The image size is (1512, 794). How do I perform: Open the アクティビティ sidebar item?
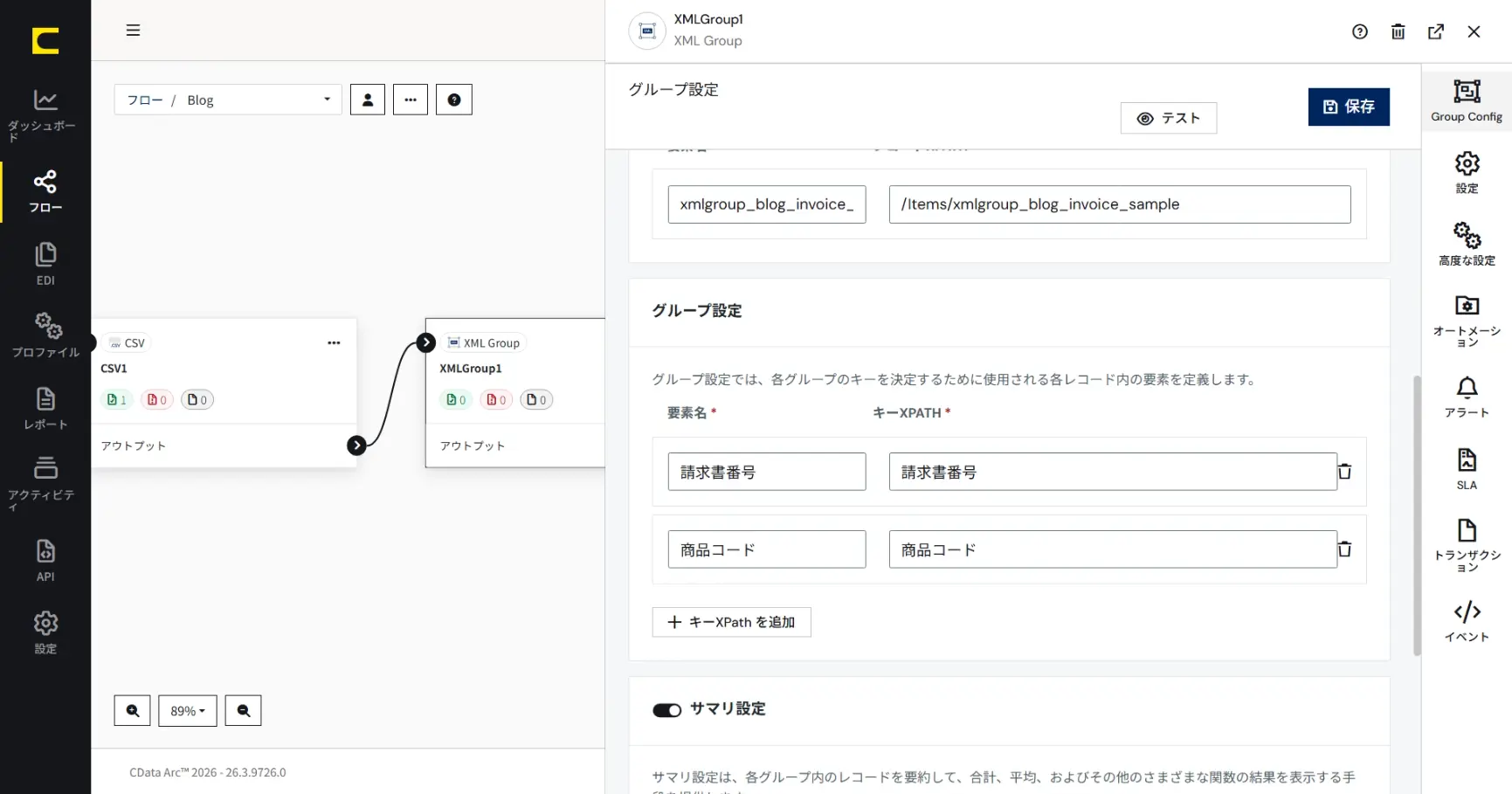(x=45, y=483)
